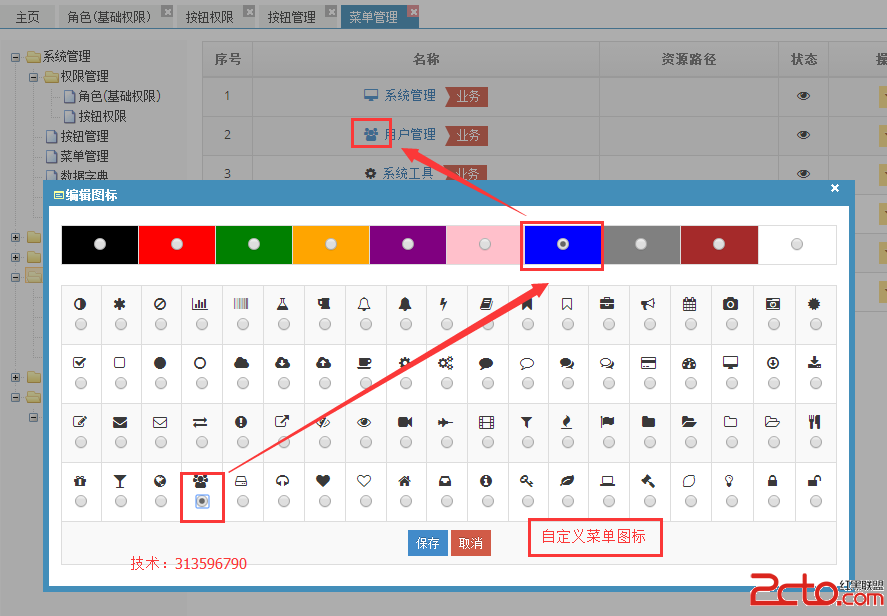Collapse the 权限管理 tree node
887x616 pixels.
point(33,77)
